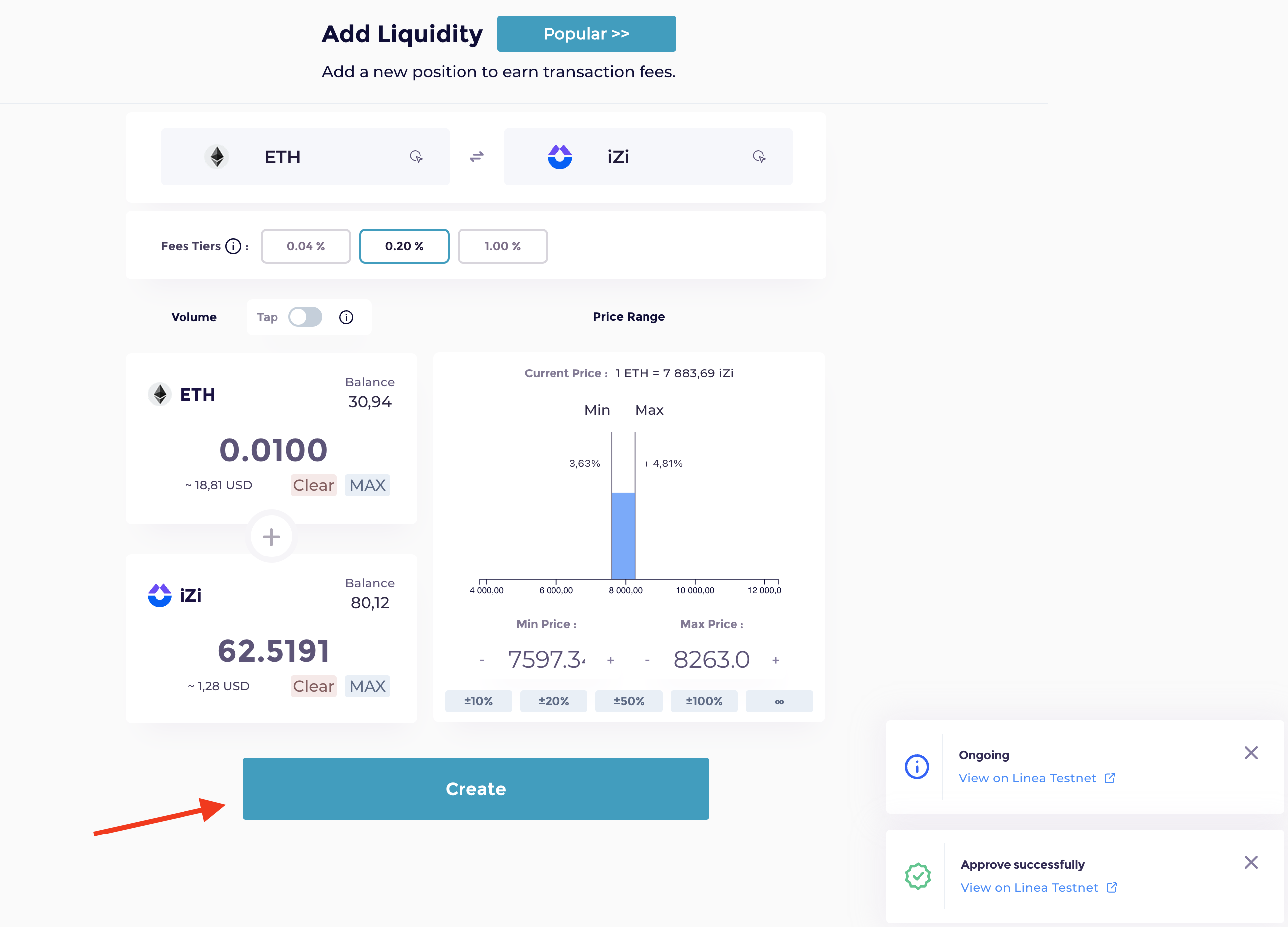Select the ±10% price range preset
1288x927 pixels.
click(x=478, y=701)
